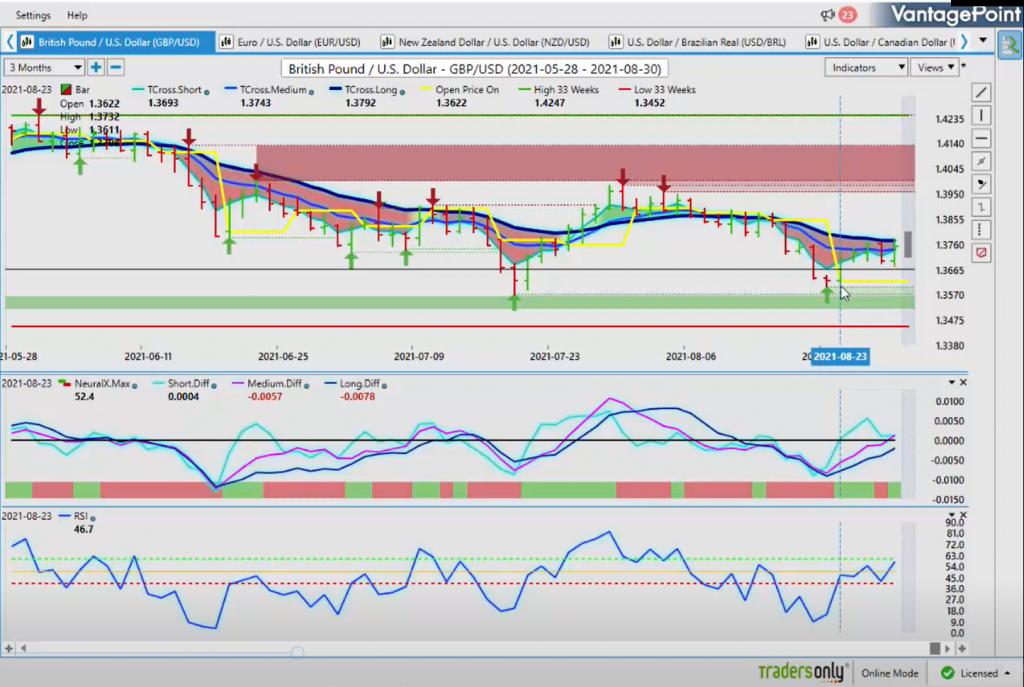
Task: Click the Licensed status label
Action: [979, 673]
